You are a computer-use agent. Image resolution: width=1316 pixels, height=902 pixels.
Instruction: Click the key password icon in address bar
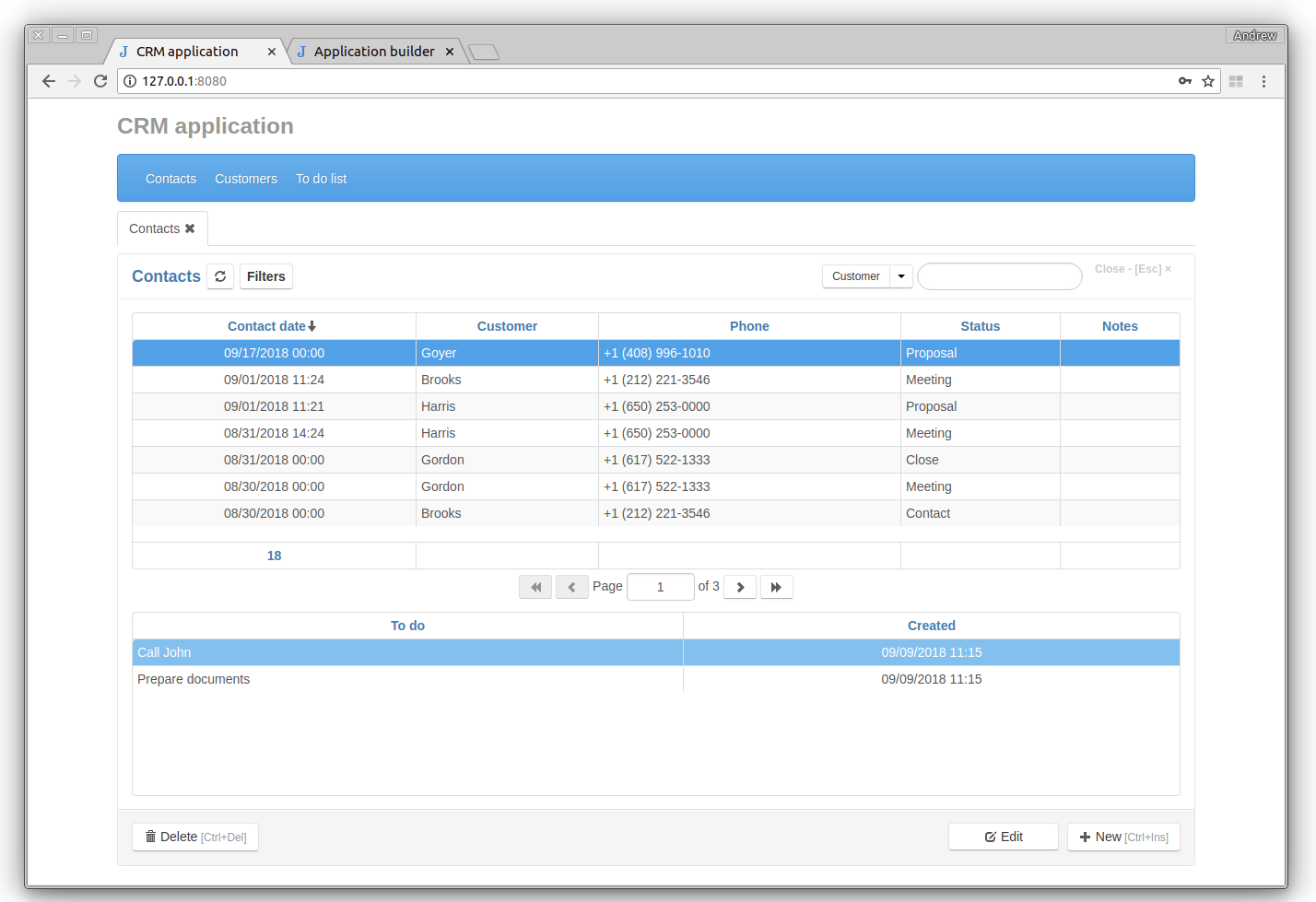(x=1185, y=81)
